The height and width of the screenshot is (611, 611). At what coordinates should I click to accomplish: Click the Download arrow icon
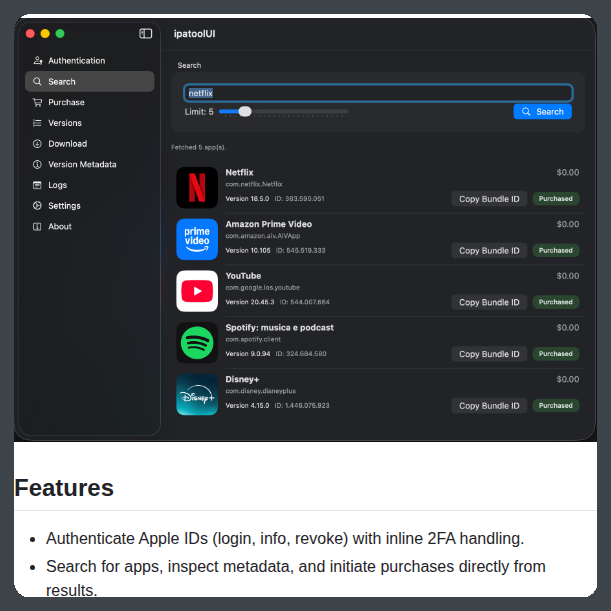click(37, 143)
